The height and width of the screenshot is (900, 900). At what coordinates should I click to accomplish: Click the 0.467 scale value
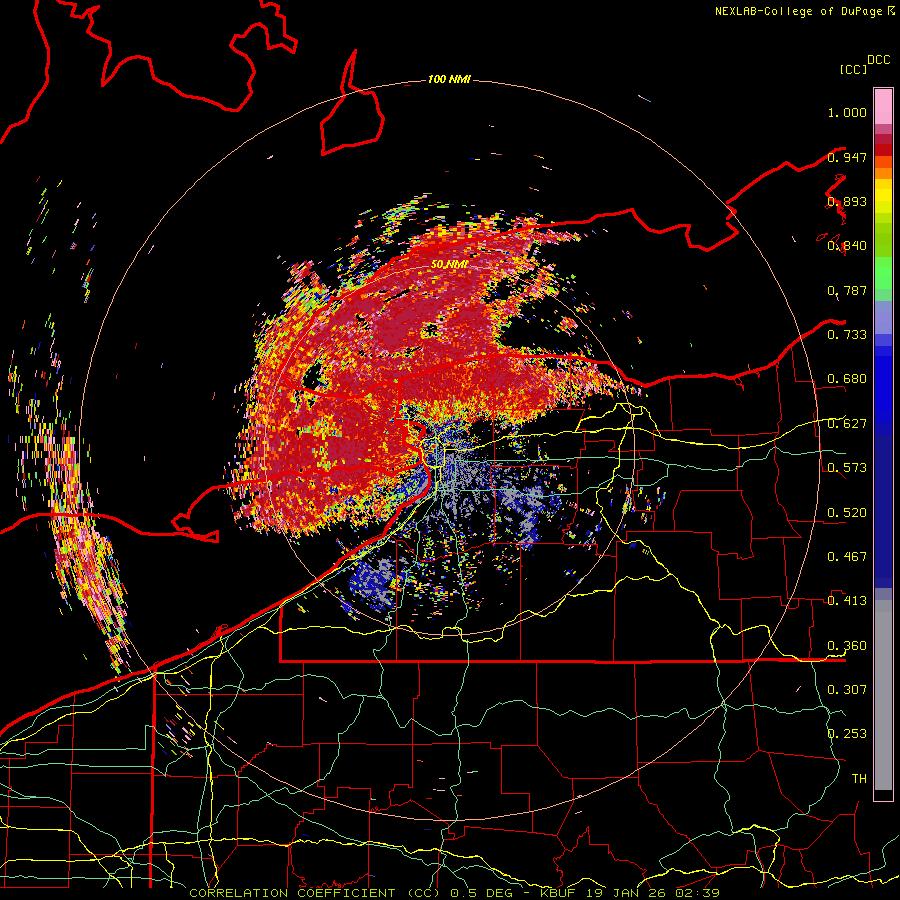[x=847, y=557]
